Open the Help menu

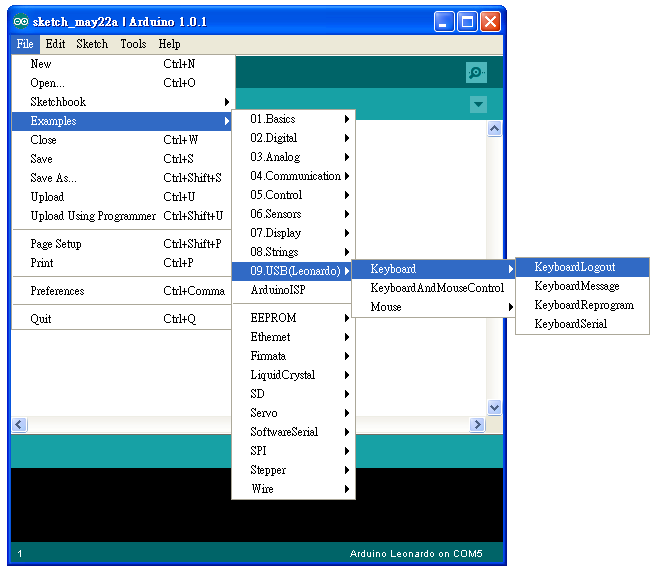pos(169,44)
